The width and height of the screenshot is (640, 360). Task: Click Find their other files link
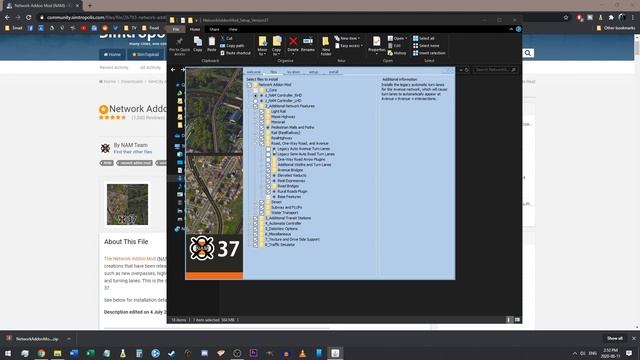pyautogui.click(x=133, y=152)
